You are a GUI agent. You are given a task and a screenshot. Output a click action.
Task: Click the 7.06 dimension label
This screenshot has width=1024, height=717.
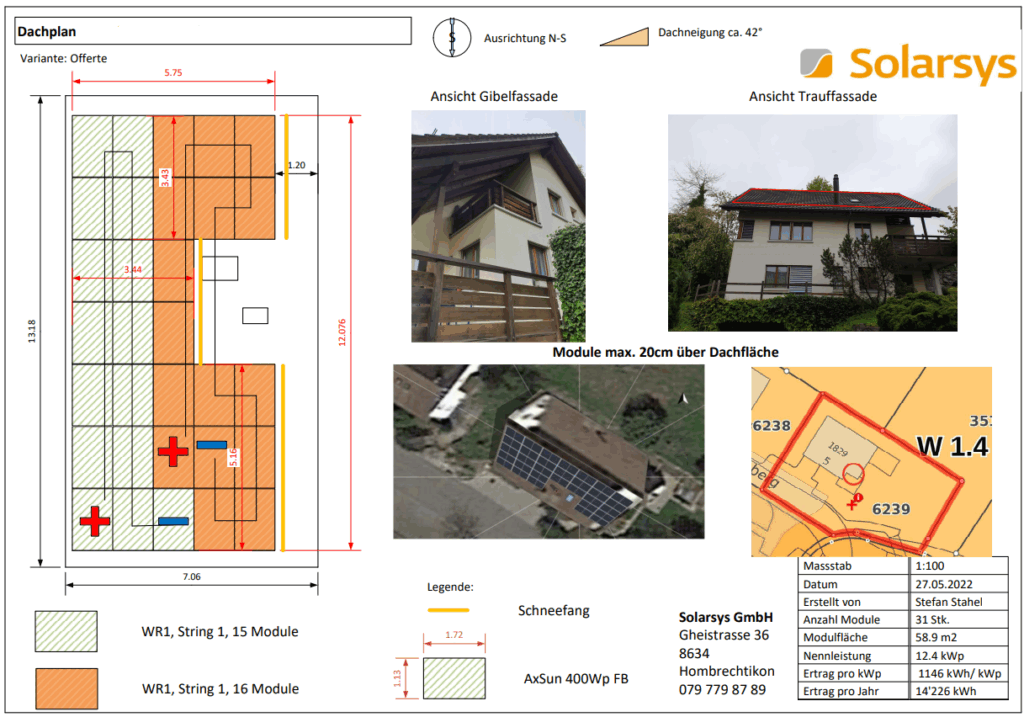pyautogui.click(x=191, y=577)
